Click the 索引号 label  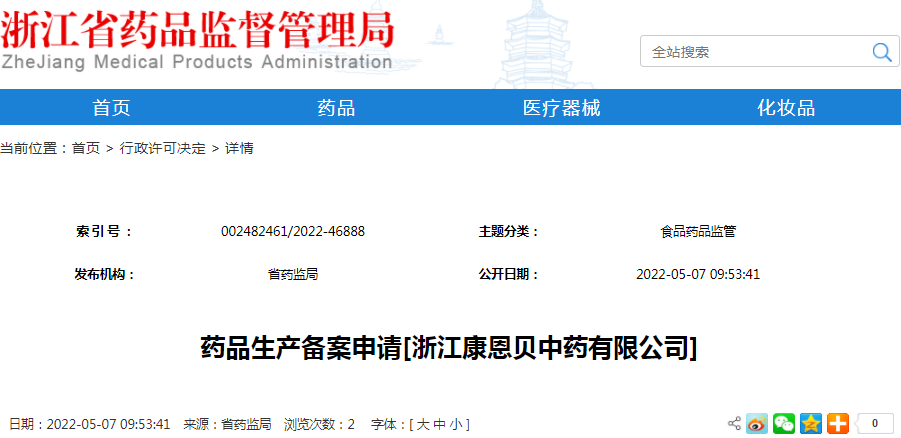[x=104, y=232]
